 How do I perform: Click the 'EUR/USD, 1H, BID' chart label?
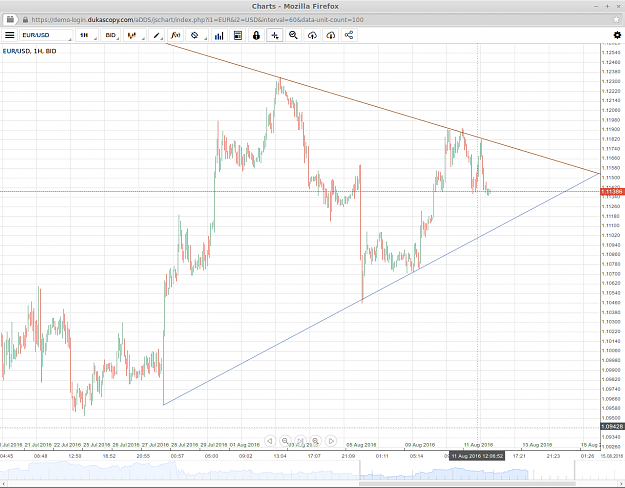point(29,51)
